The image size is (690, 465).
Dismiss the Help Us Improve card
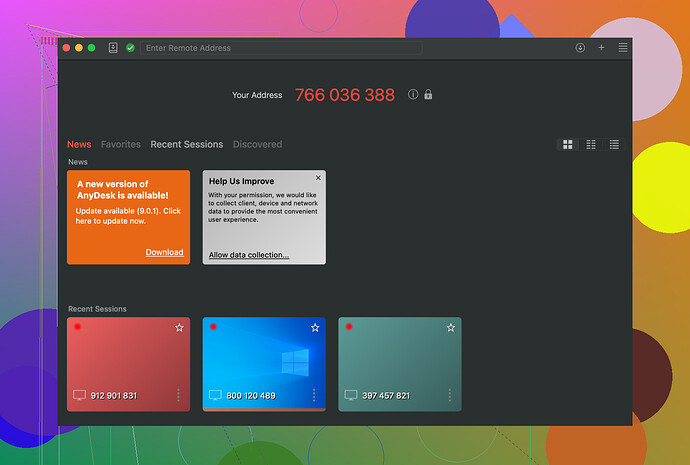click(318, 178)
